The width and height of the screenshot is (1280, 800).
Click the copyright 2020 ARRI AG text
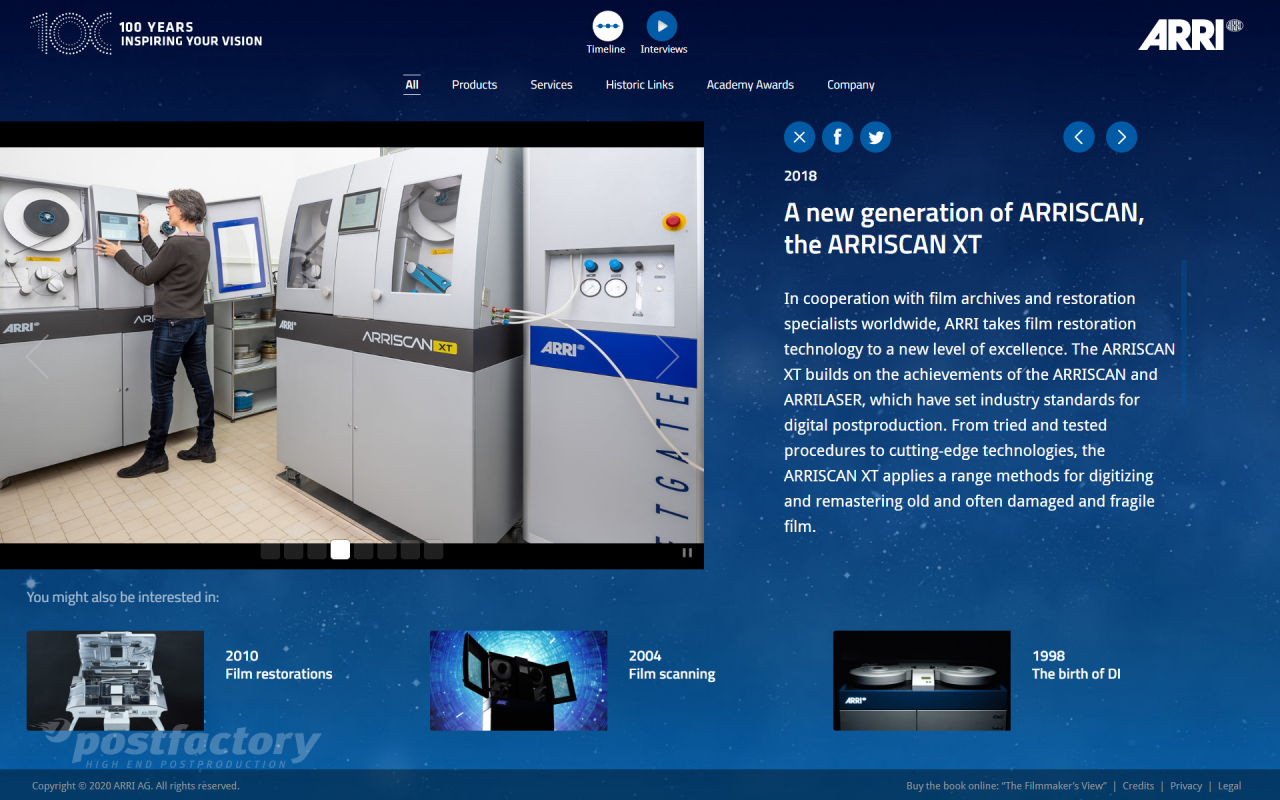click(x=136, y=786)
